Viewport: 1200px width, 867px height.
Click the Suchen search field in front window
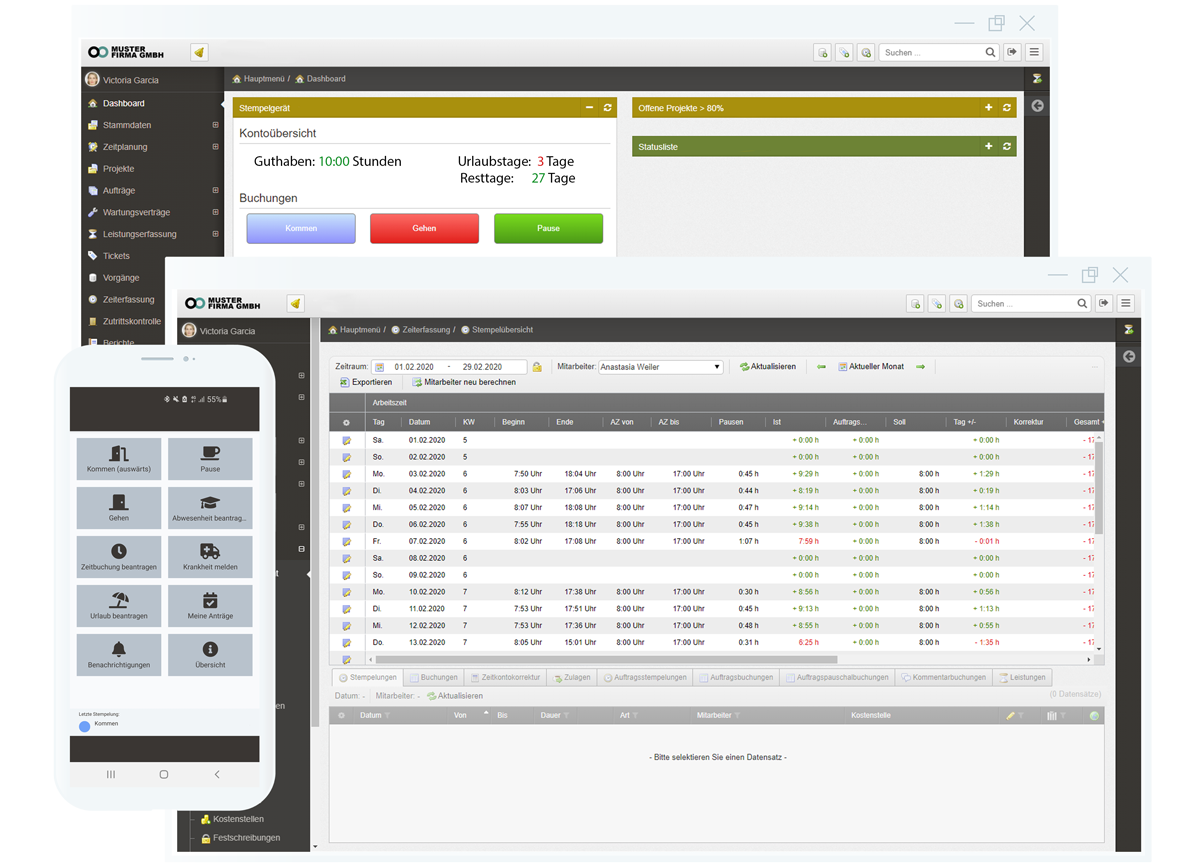pos(1025,303)
